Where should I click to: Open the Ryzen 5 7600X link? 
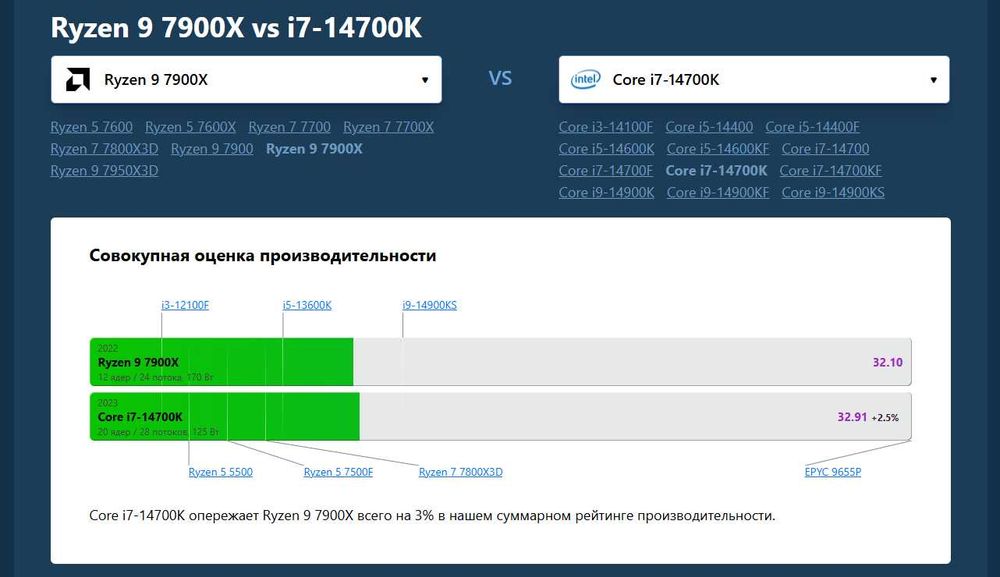pyautogui.click(x=190, y=127)
